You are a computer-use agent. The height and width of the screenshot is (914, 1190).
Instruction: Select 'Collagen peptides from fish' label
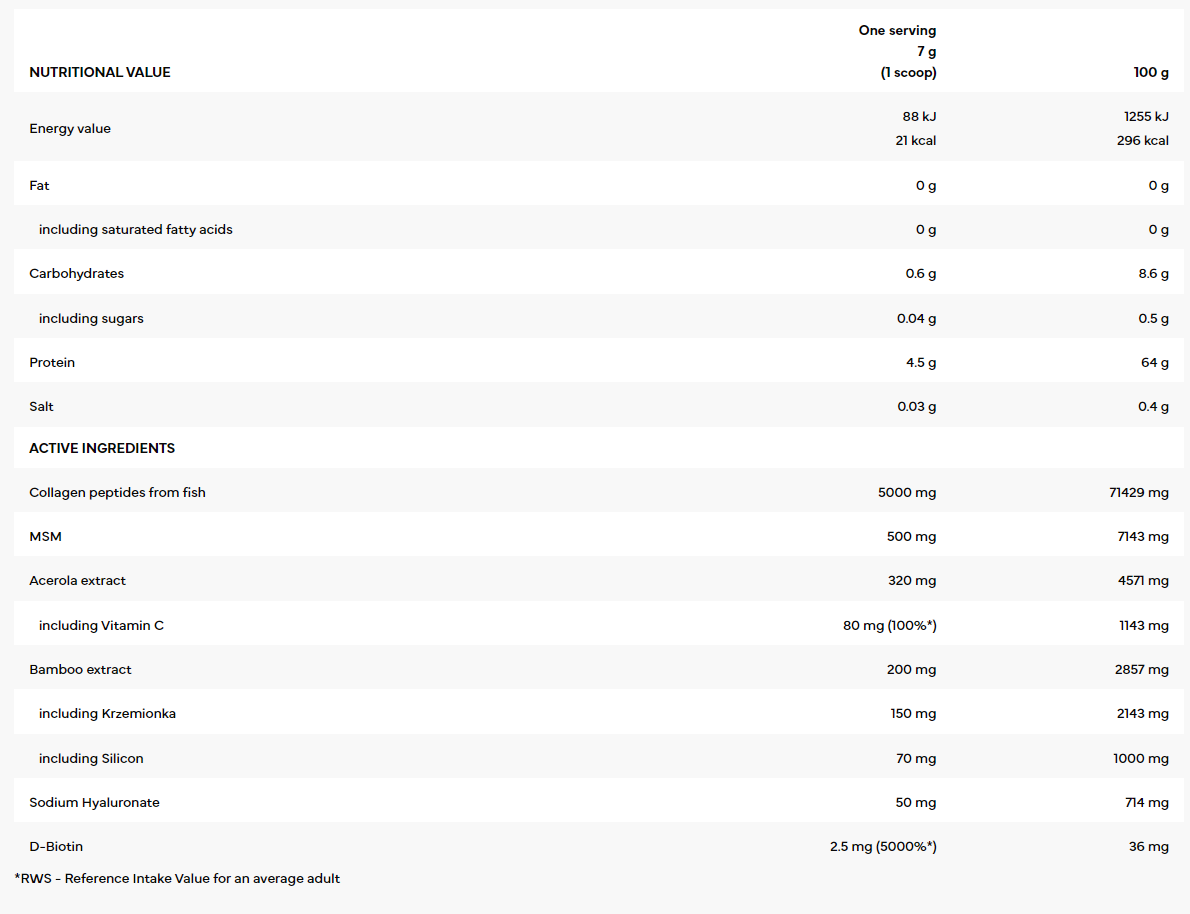click(117, 492)
